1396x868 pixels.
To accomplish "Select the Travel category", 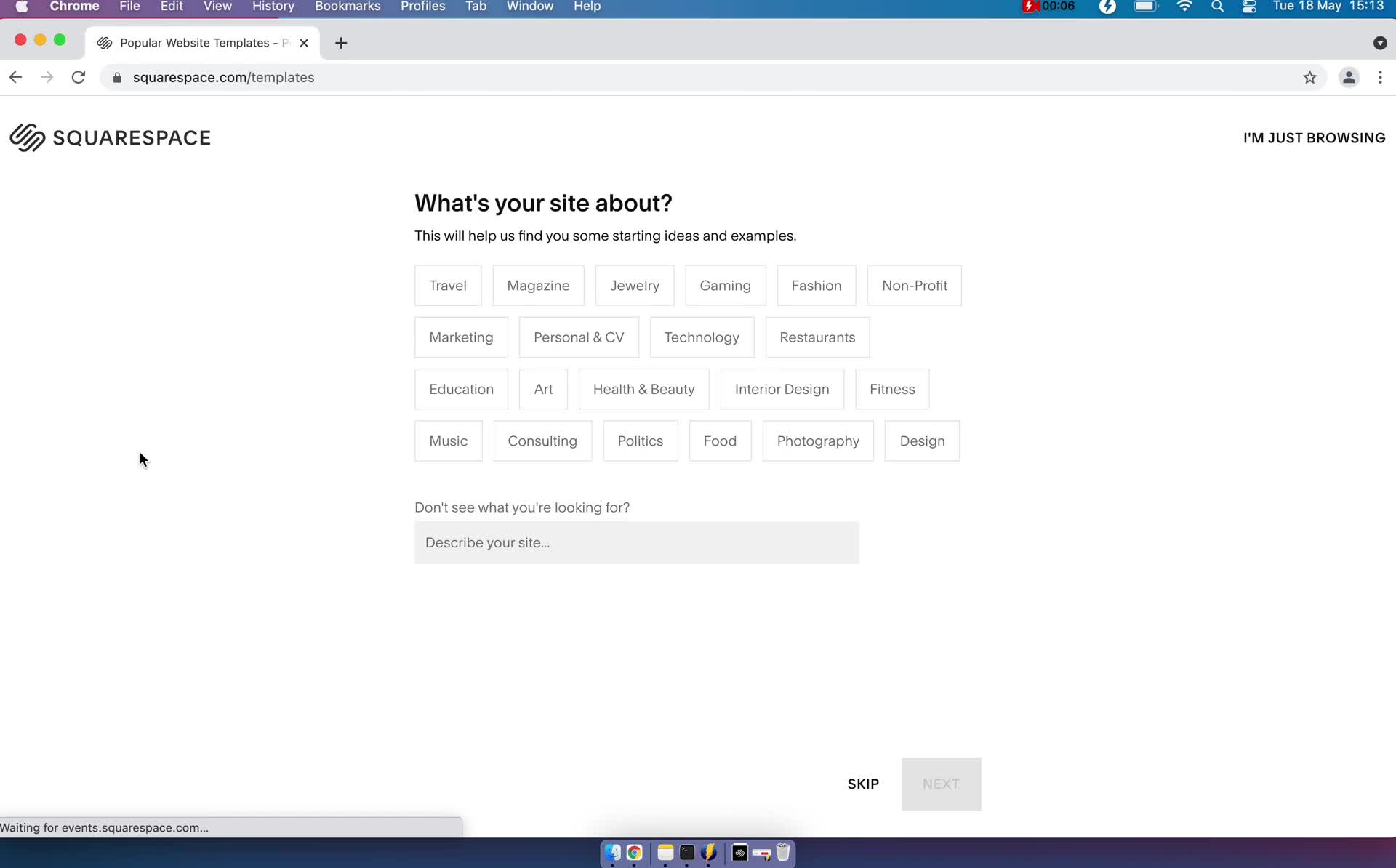I will click(448, 286).
